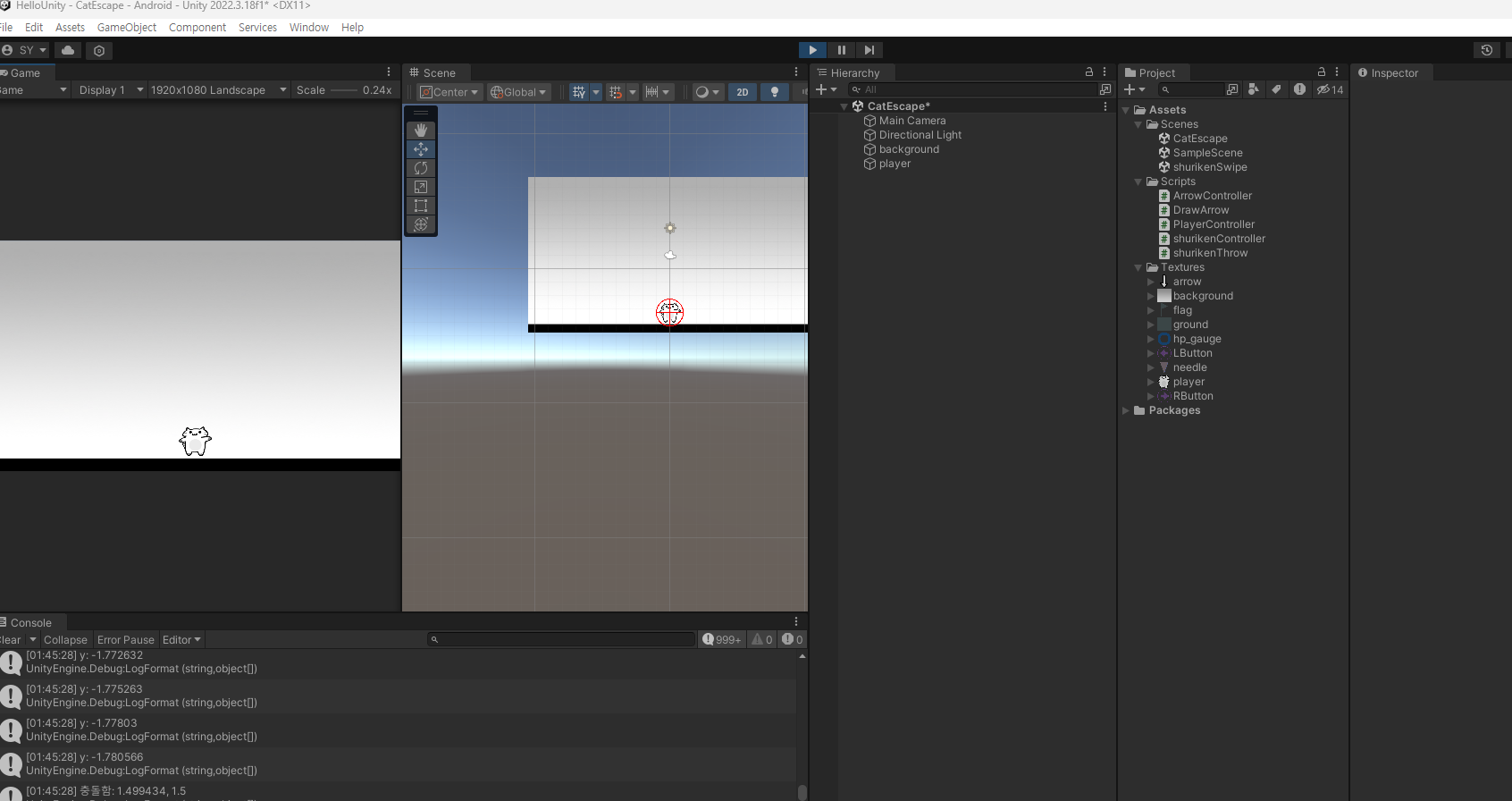This screenshot has width=1512, height=801.
Task: Select Directional Light in Hierarchy
Action: [920, 135]
